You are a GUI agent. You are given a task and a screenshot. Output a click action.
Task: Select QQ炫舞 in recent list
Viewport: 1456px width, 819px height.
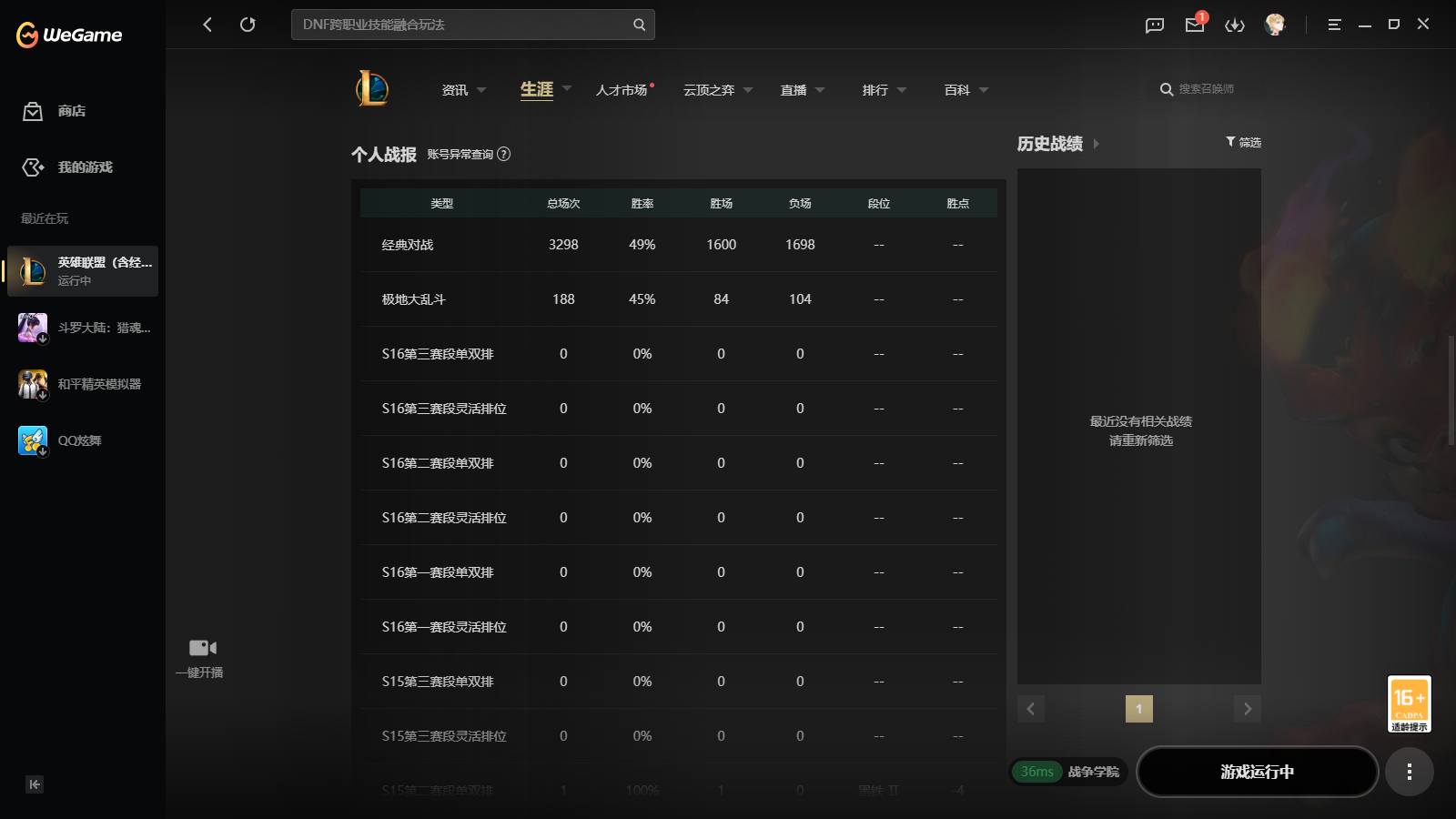84,440
